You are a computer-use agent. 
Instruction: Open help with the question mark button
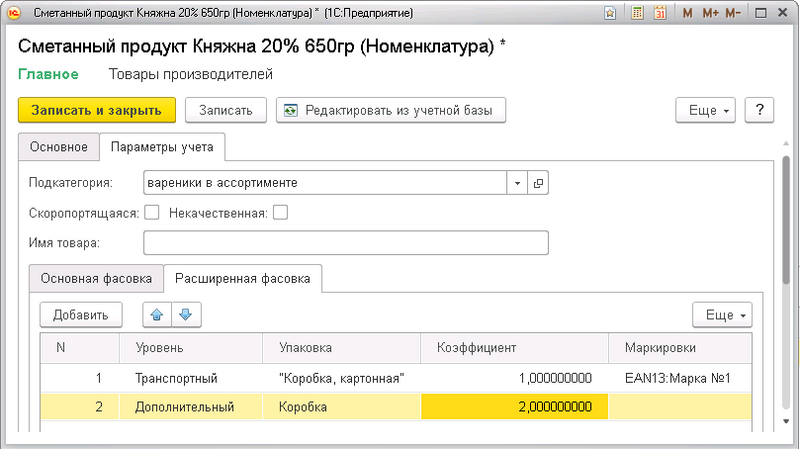(x=759, y=110)
